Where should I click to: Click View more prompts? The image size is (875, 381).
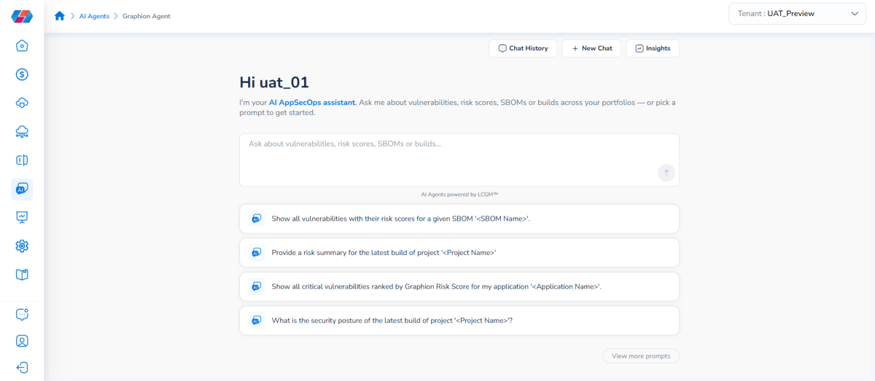[x=641, y=355]
